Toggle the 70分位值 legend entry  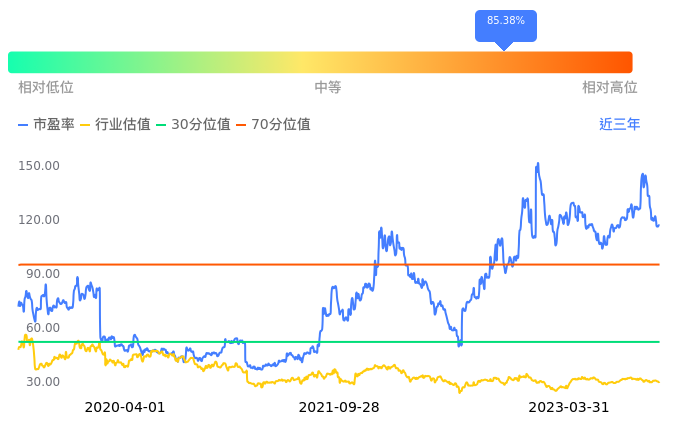[273, 125]
